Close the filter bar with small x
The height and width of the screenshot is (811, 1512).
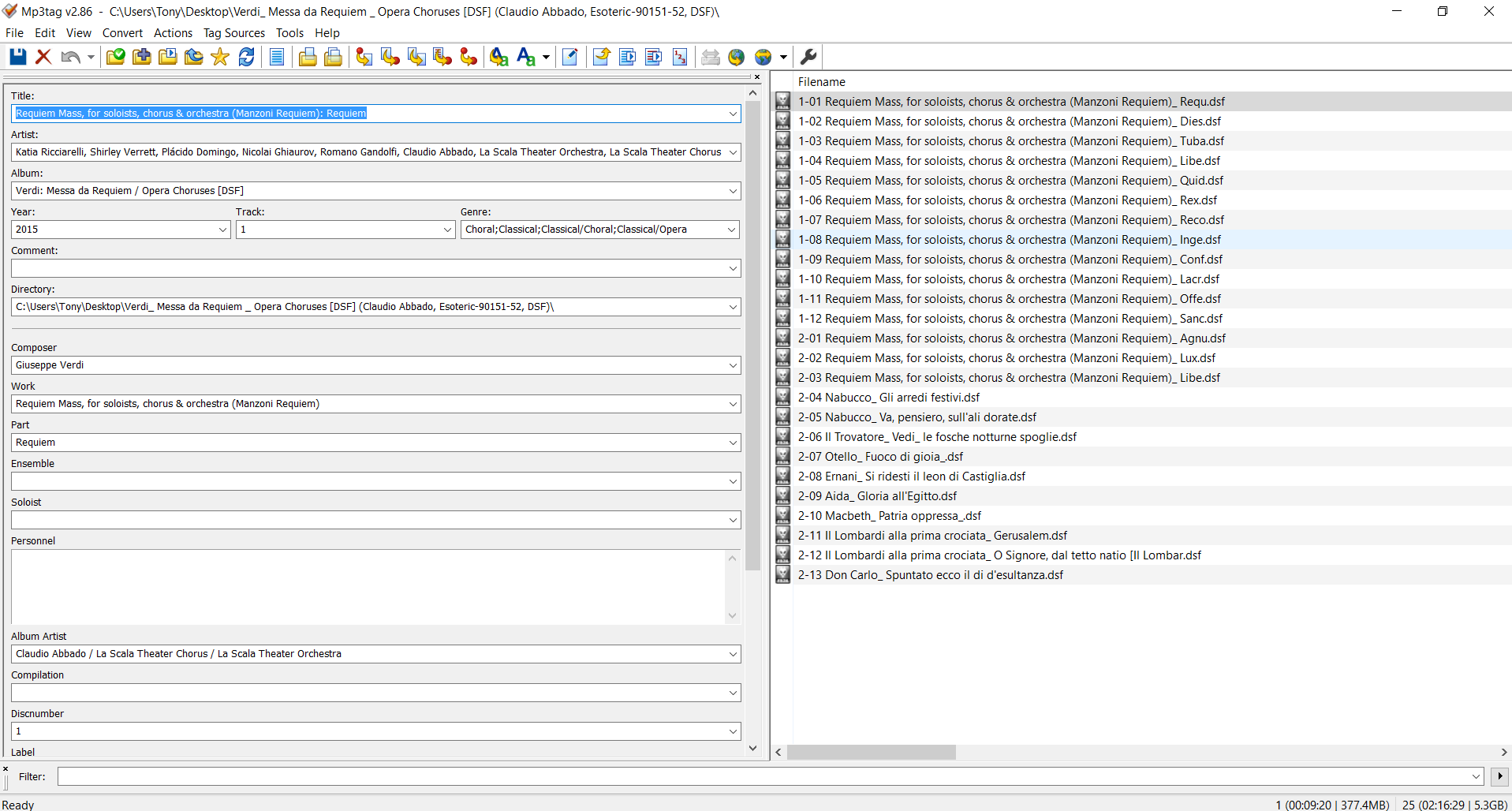tap(6, 768)
